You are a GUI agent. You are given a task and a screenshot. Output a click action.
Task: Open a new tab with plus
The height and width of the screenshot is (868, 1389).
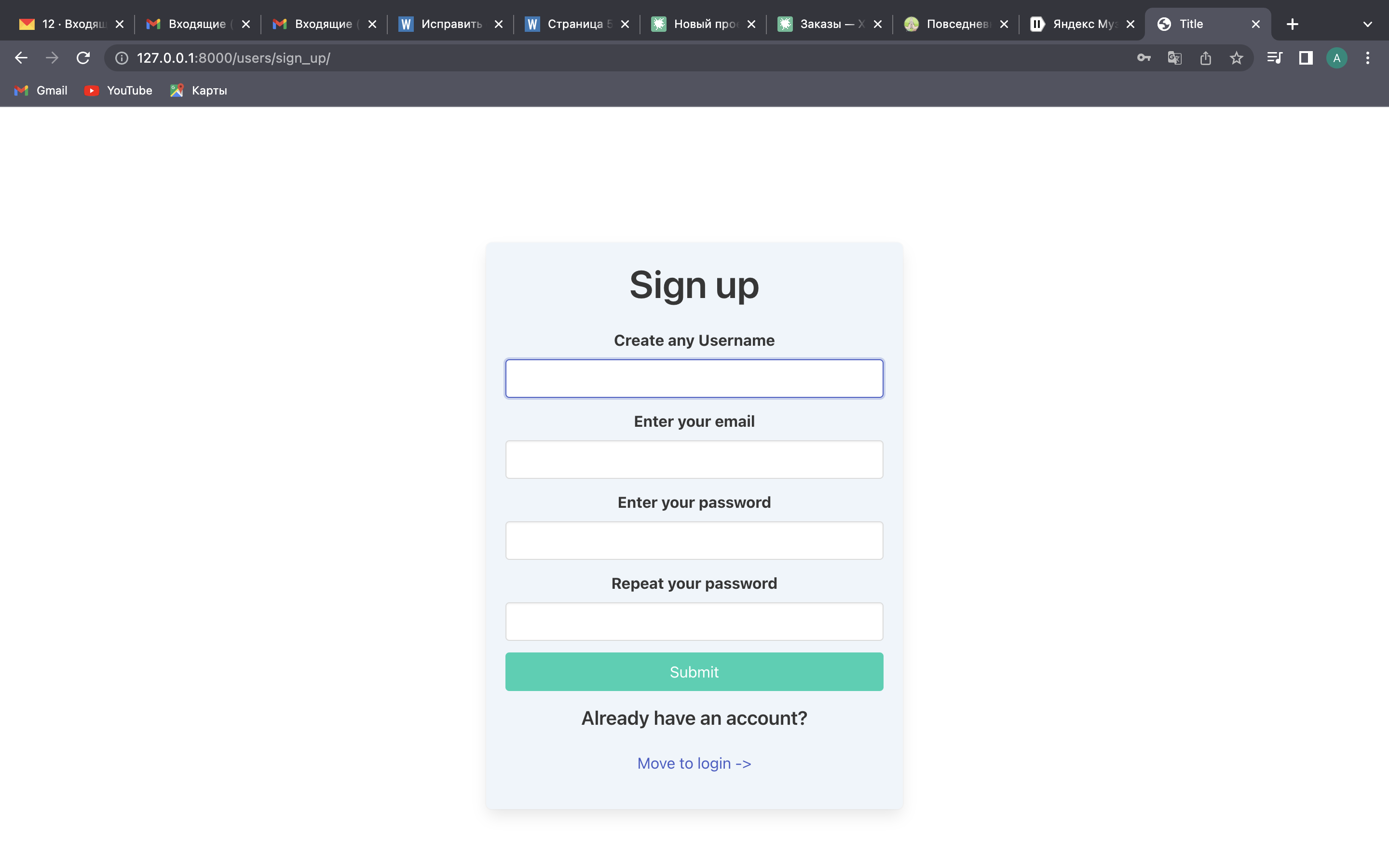1293,24
